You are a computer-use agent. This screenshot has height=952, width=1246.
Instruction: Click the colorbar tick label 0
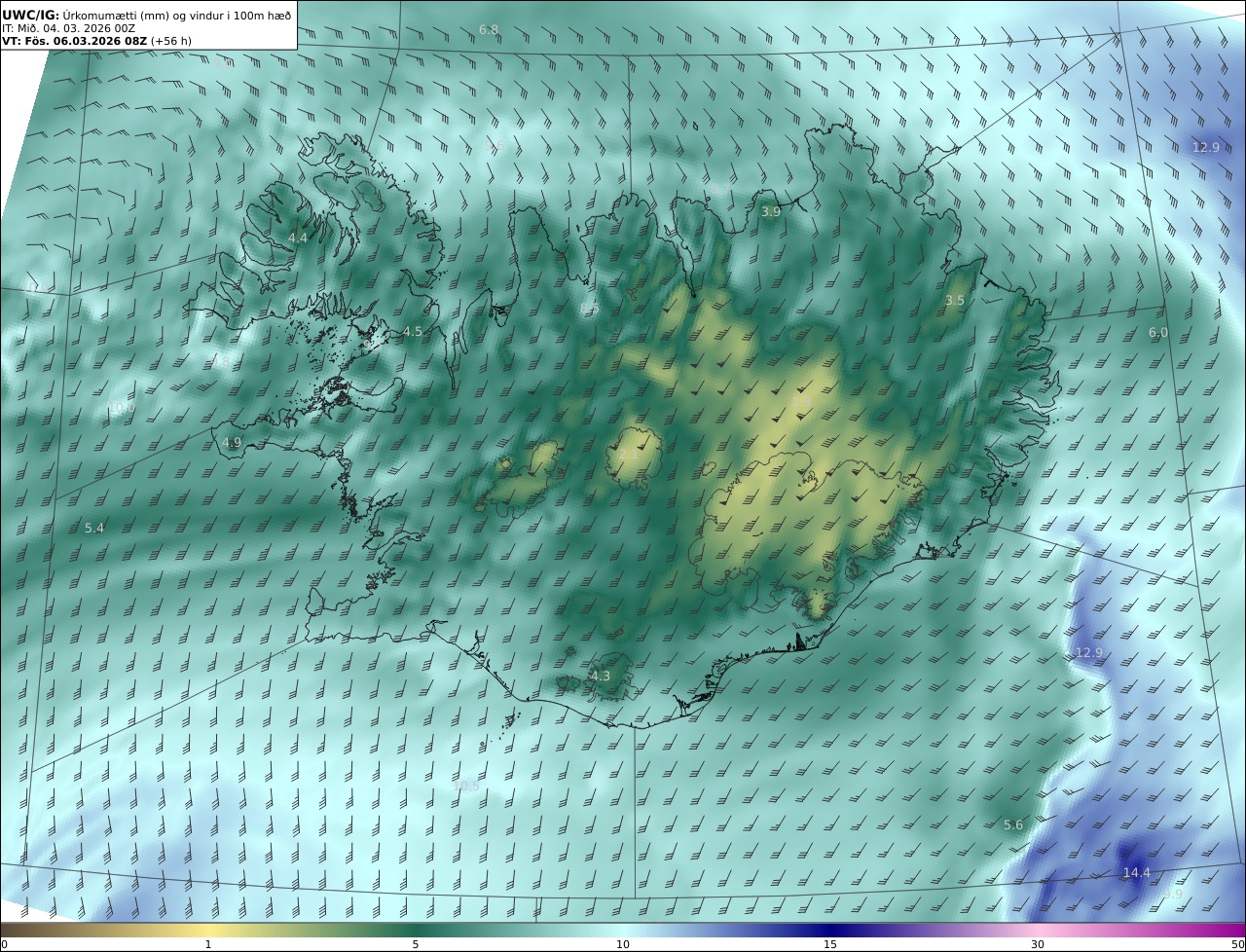[x=4, y=944]
